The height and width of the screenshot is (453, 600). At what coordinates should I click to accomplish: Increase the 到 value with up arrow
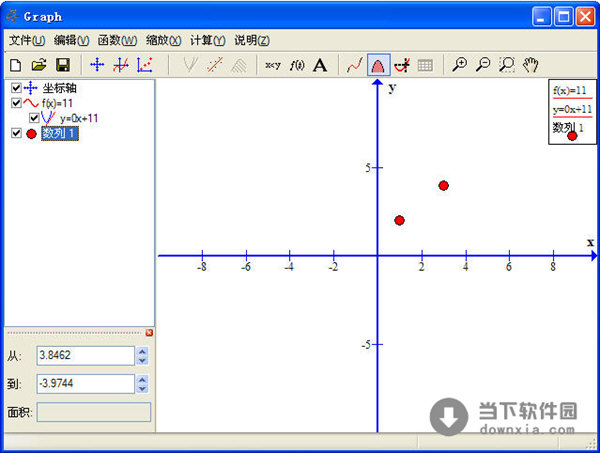point(142,380)
